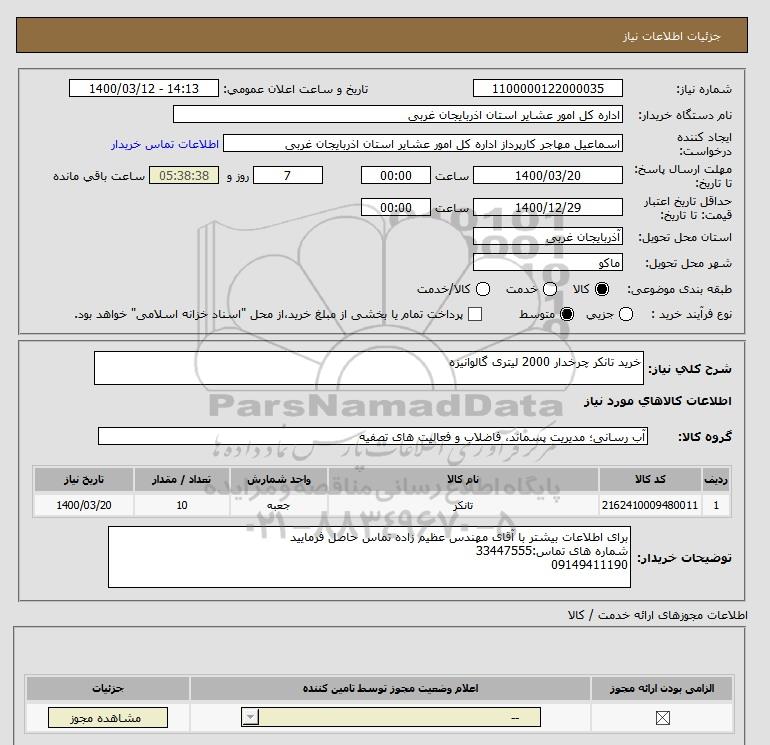Click the واحد شمارش column header
Screen dimensions: 770x745
[278, 479]
